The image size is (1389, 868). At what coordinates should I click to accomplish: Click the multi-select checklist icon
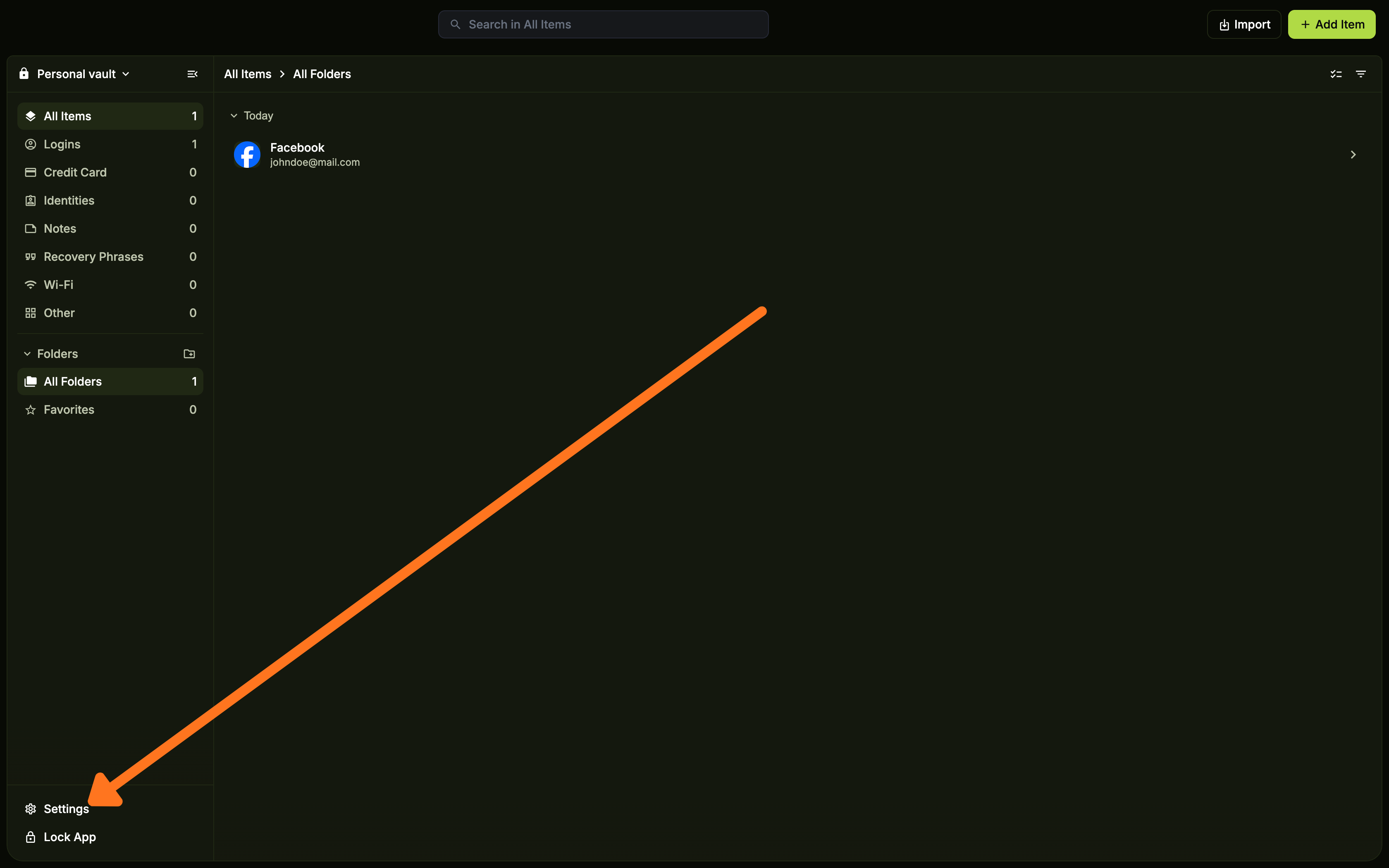point(1336,74)
